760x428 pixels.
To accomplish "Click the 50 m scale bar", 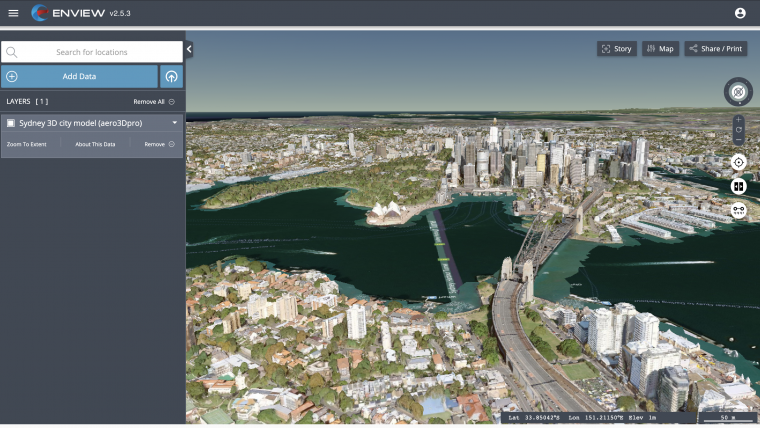I will point(728,417).
